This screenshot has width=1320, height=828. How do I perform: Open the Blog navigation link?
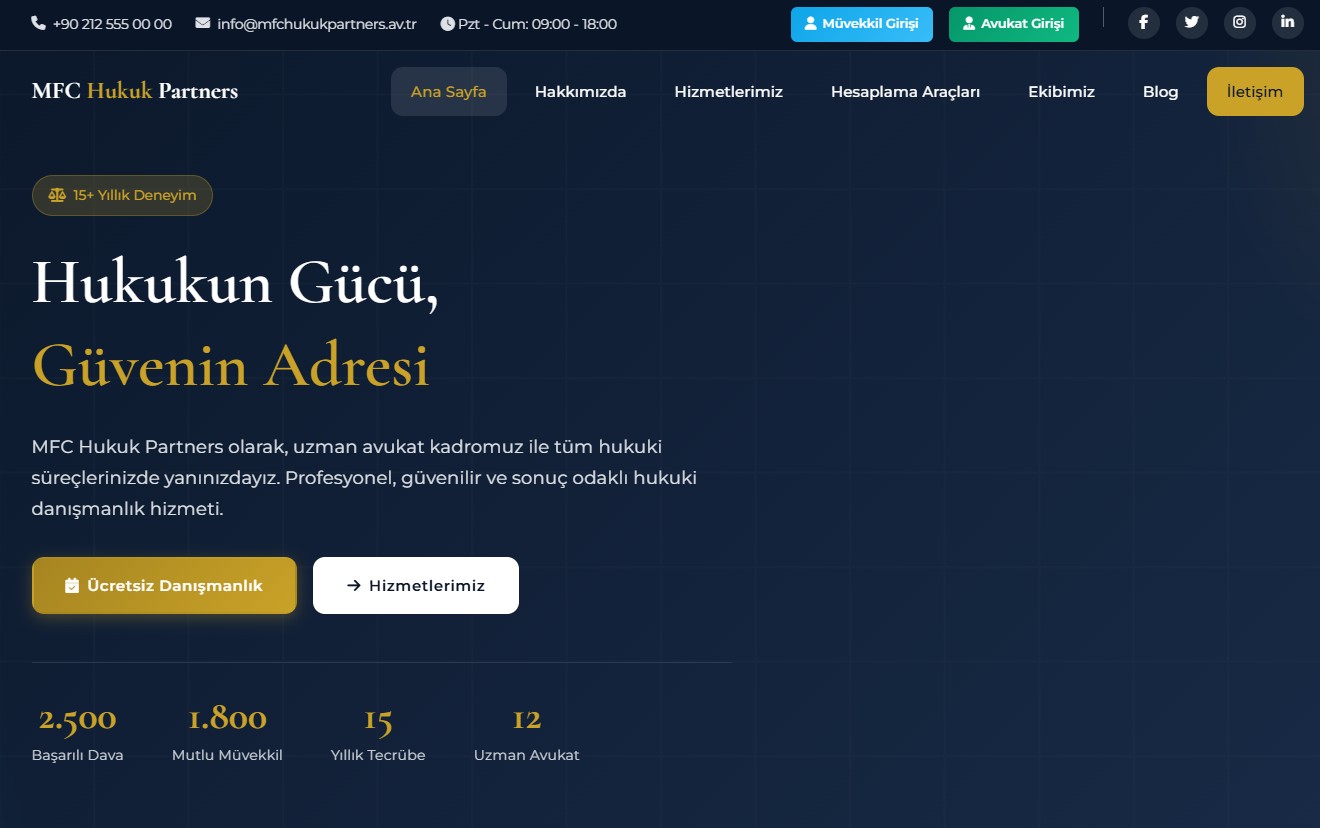click(x=1160, y=92)
